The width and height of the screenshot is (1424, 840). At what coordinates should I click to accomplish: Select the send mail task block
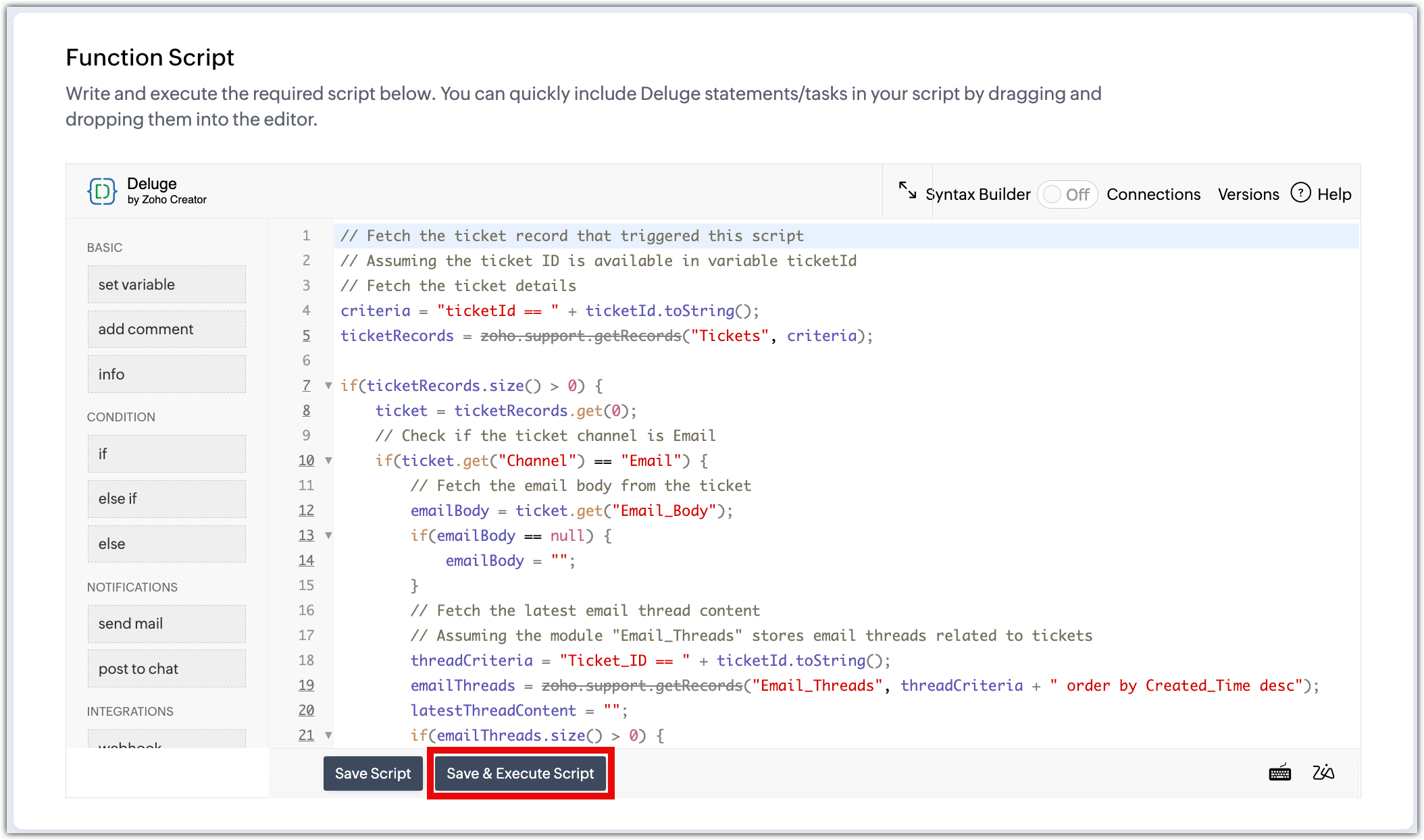(166, 623)
